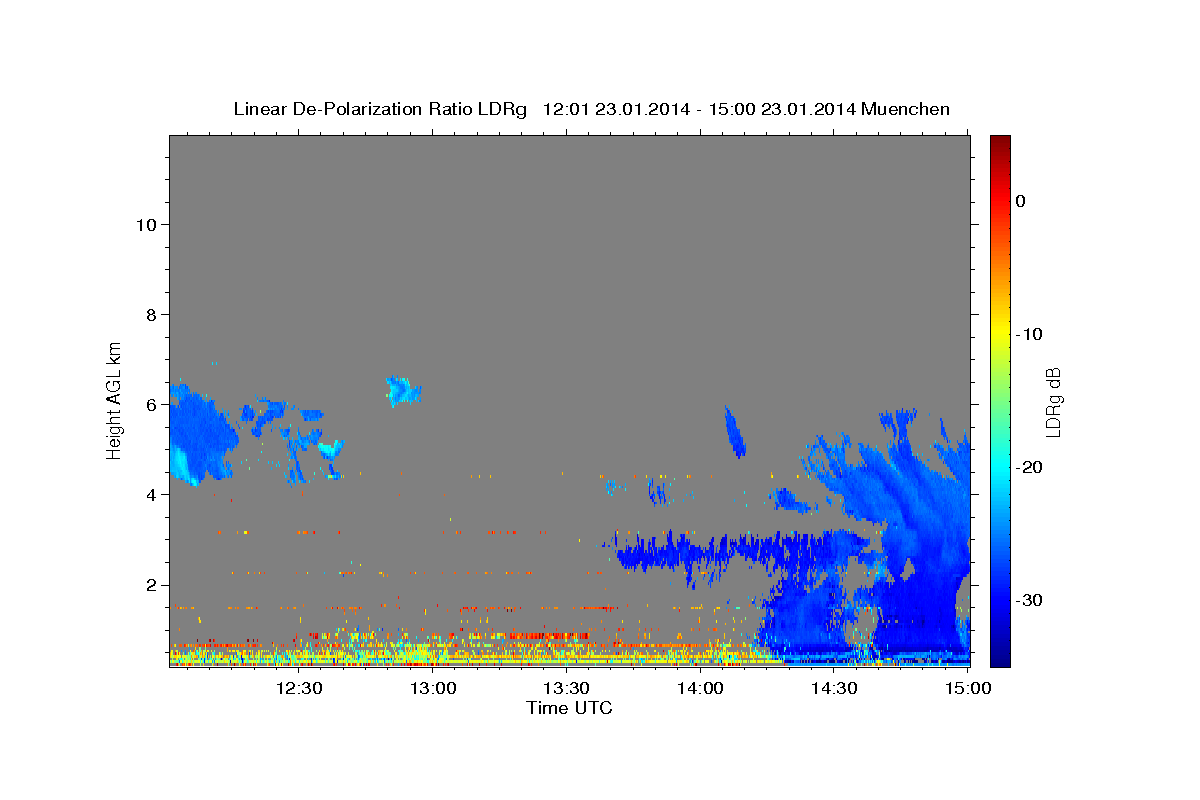The width and height of the screenshot is (1200, 800).
Task: Click the colorbar label '-10'
Action: [1029, 334]
